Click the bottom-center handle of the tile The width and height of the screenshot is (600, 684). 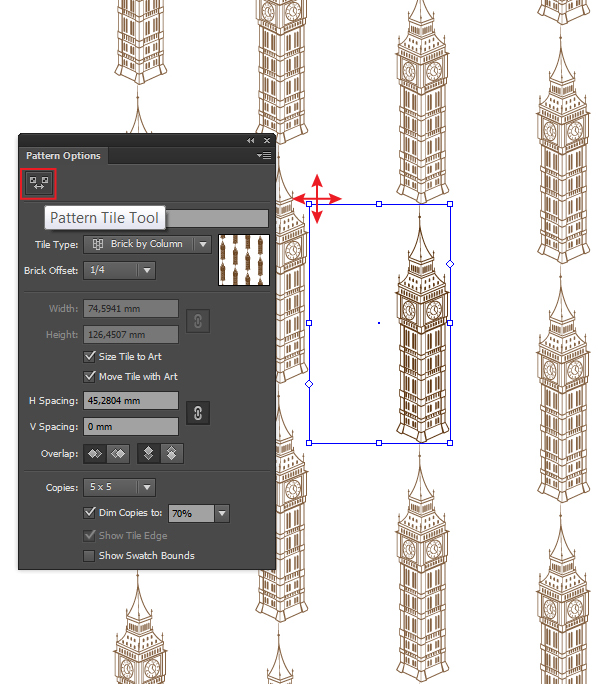click(x=379, y=443)
